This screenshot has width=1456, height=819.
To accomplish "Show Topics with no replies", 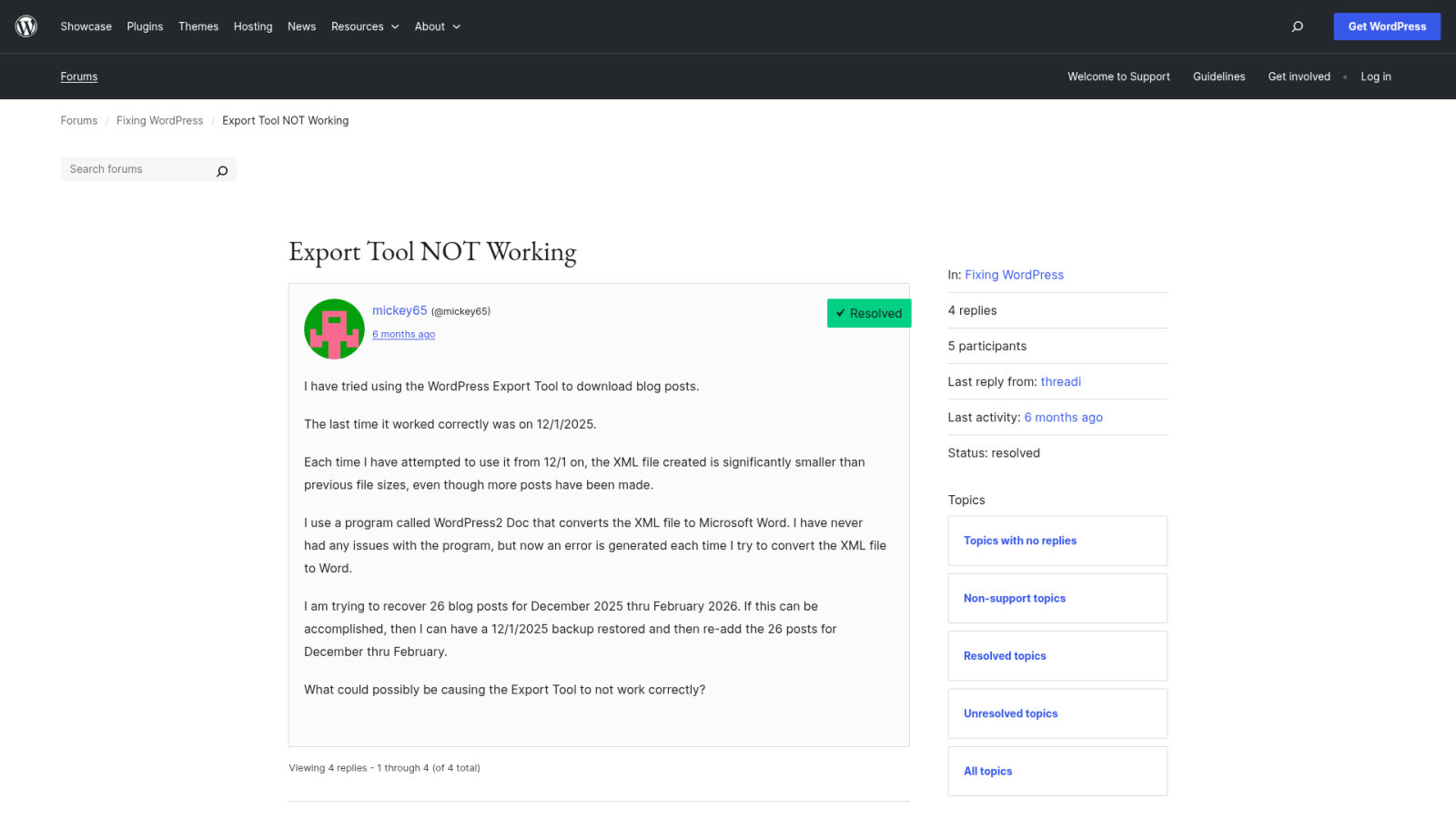I will tap(1057, 541).
